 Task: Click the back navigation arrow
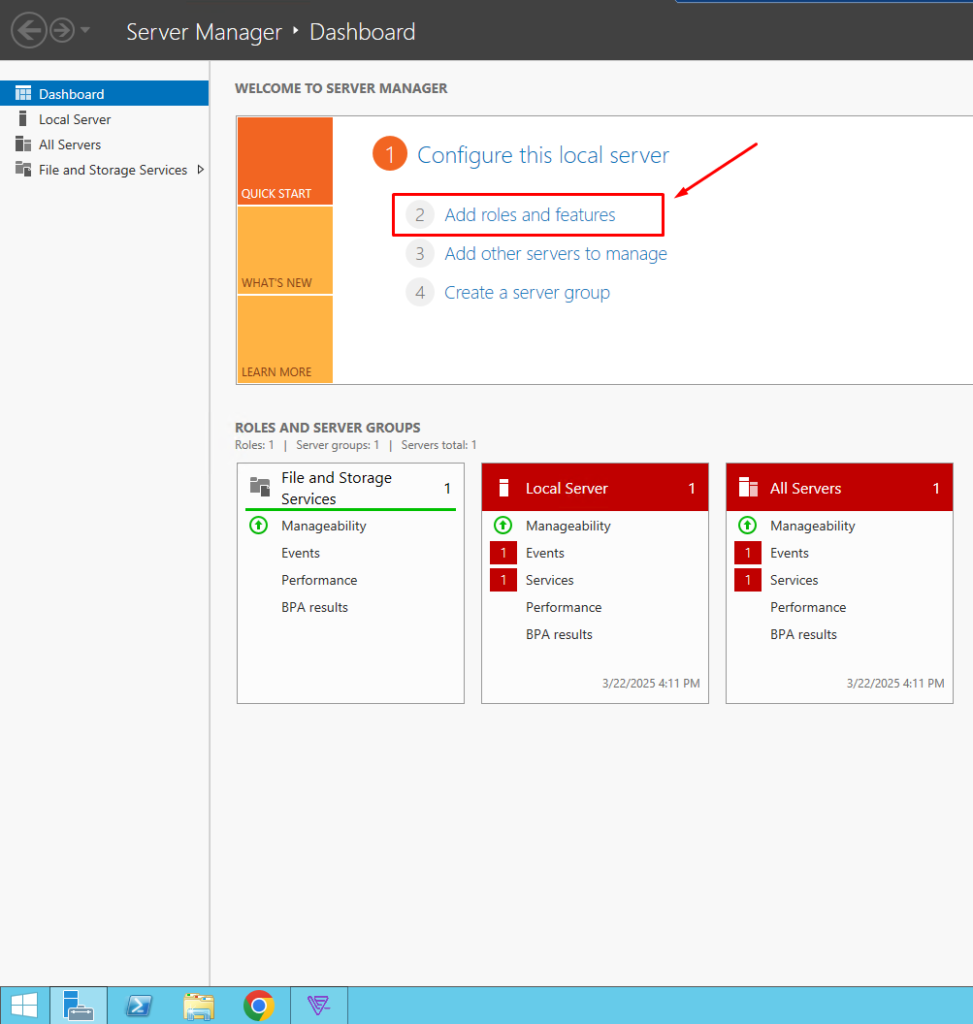point(29,31)
